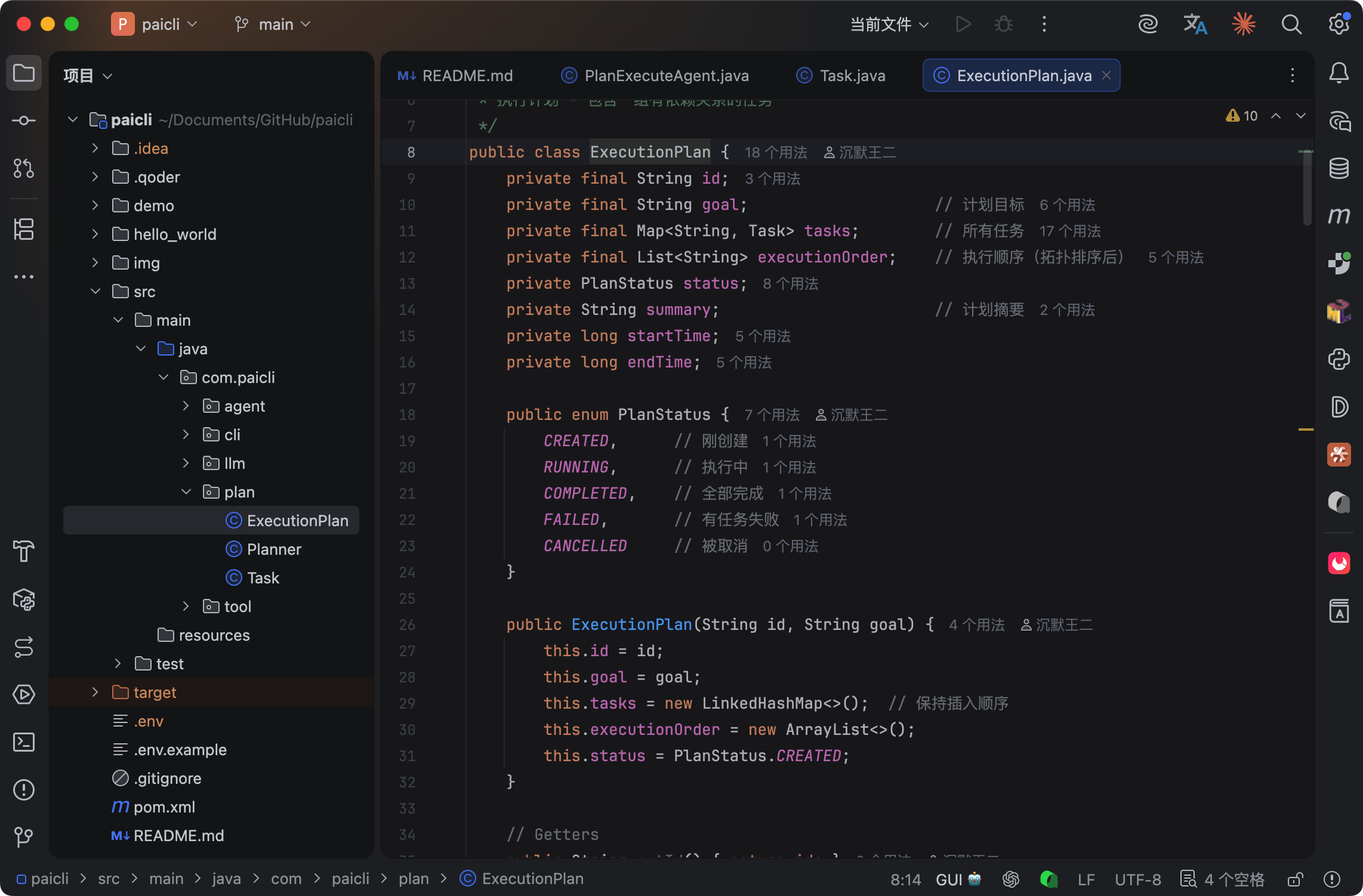Click the UTF-8 encoding in the status bar

coord(1137,879)
